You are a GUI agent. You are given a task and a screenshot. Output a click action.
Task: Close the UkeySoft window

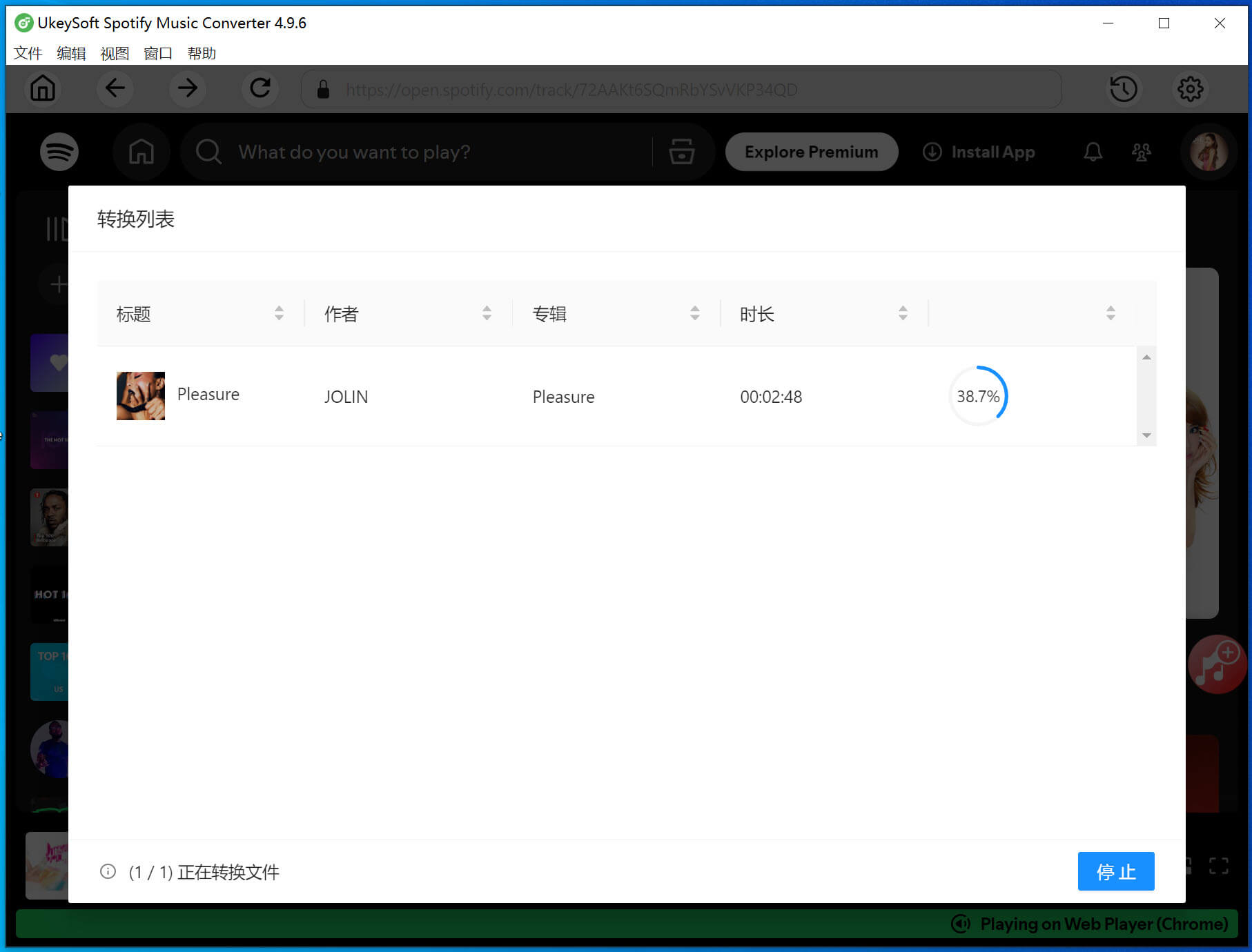(x=1220, y=23)
